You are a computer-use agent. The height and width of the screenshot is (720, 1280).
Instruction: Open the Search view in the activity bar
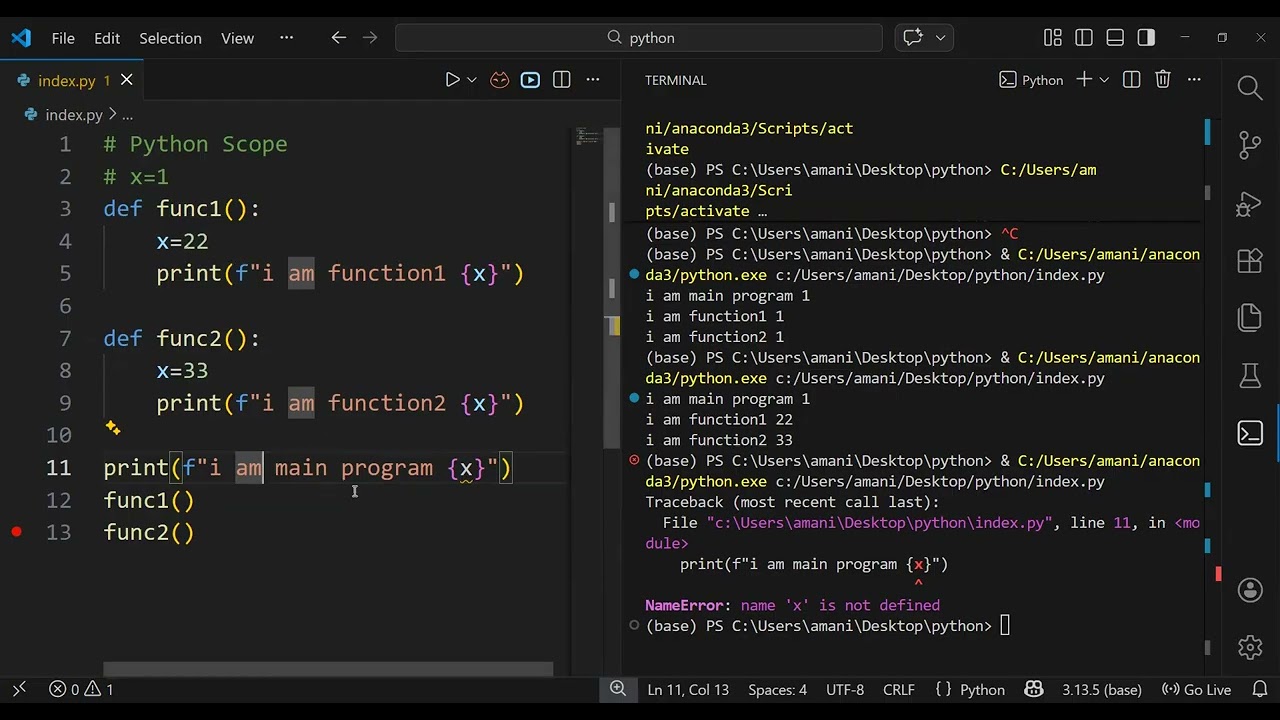pos(1250,88)
